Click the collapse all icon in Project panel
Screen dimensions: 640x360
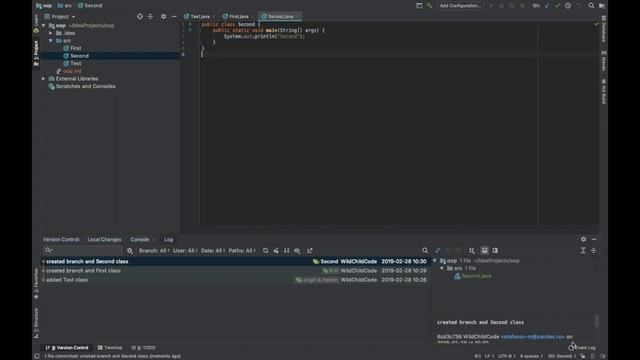[151, 16]
